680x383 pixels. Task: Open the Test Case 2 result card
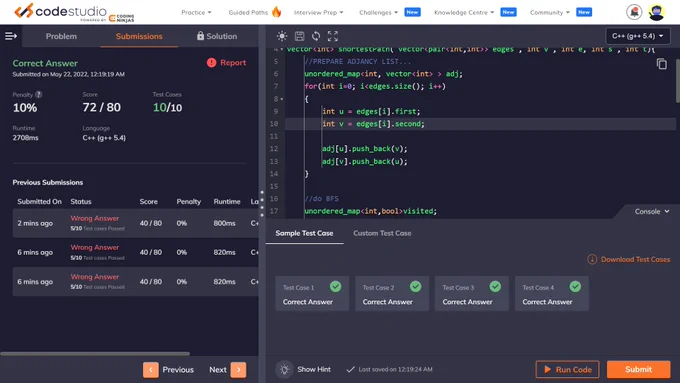click(x=392, y=294)
